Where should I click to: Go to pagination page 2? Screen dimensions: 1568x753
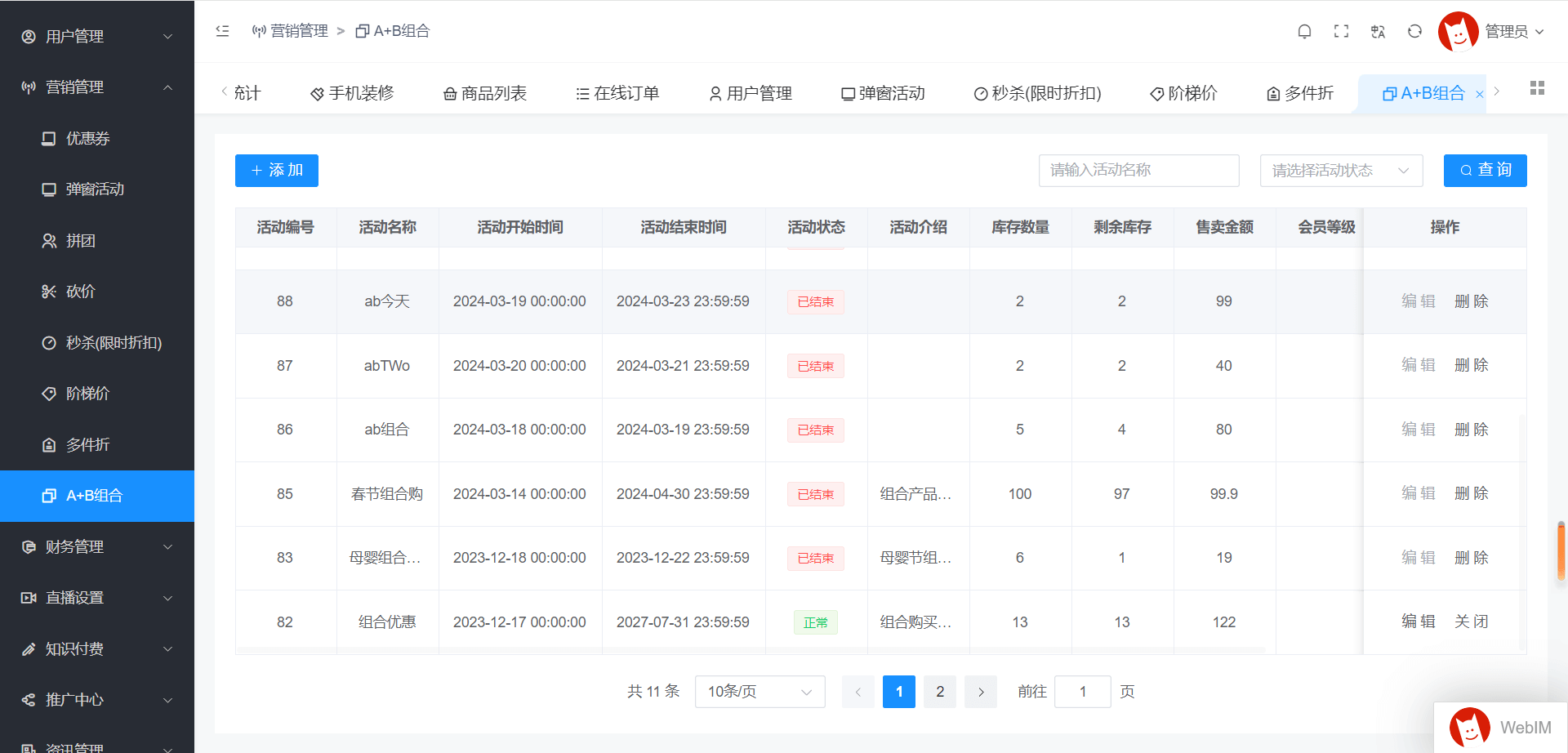coord(940,692)
